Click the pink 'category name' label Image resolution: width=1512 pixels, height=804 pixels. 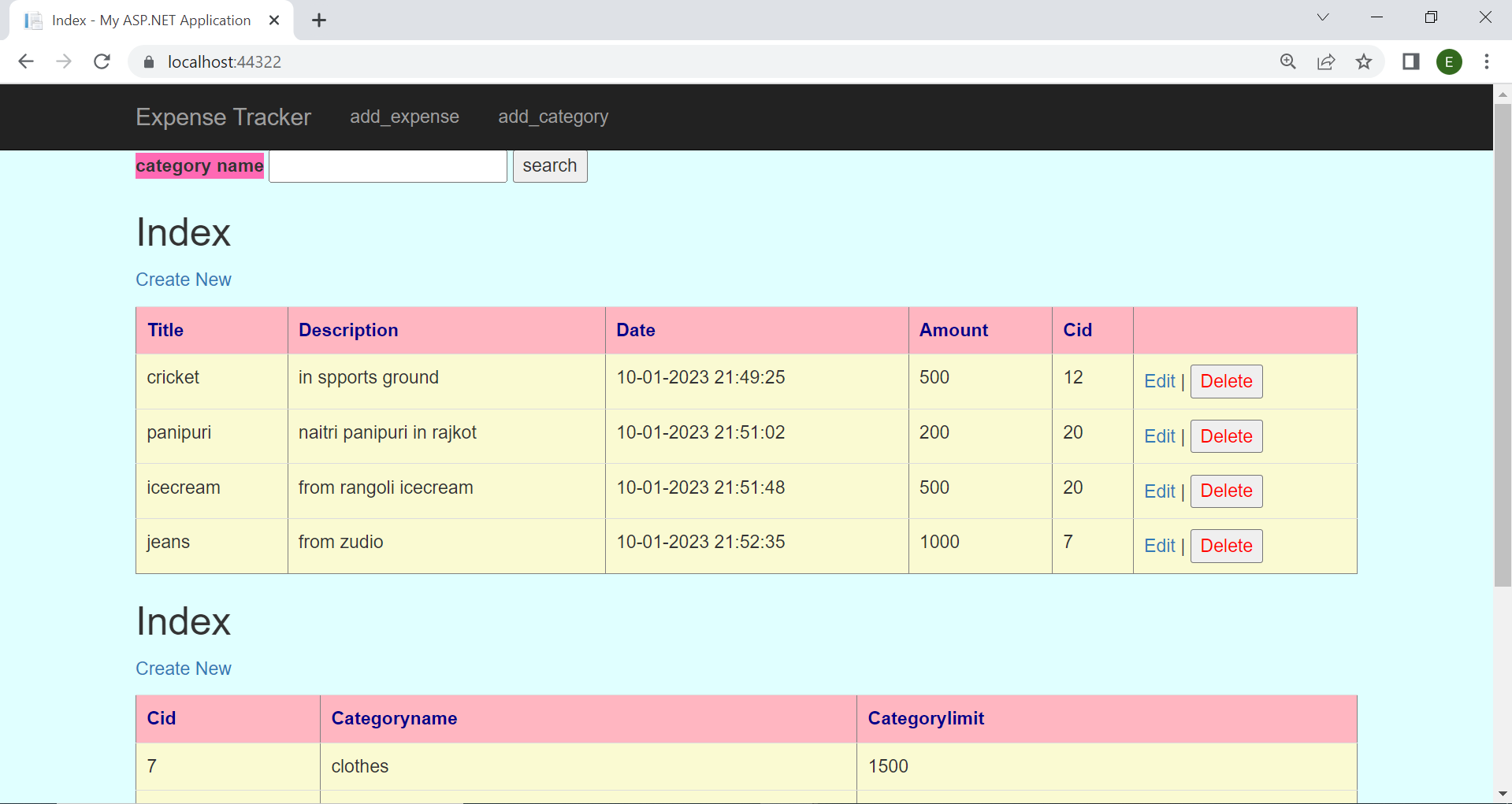pyautogui.click(x=199, y=165)
